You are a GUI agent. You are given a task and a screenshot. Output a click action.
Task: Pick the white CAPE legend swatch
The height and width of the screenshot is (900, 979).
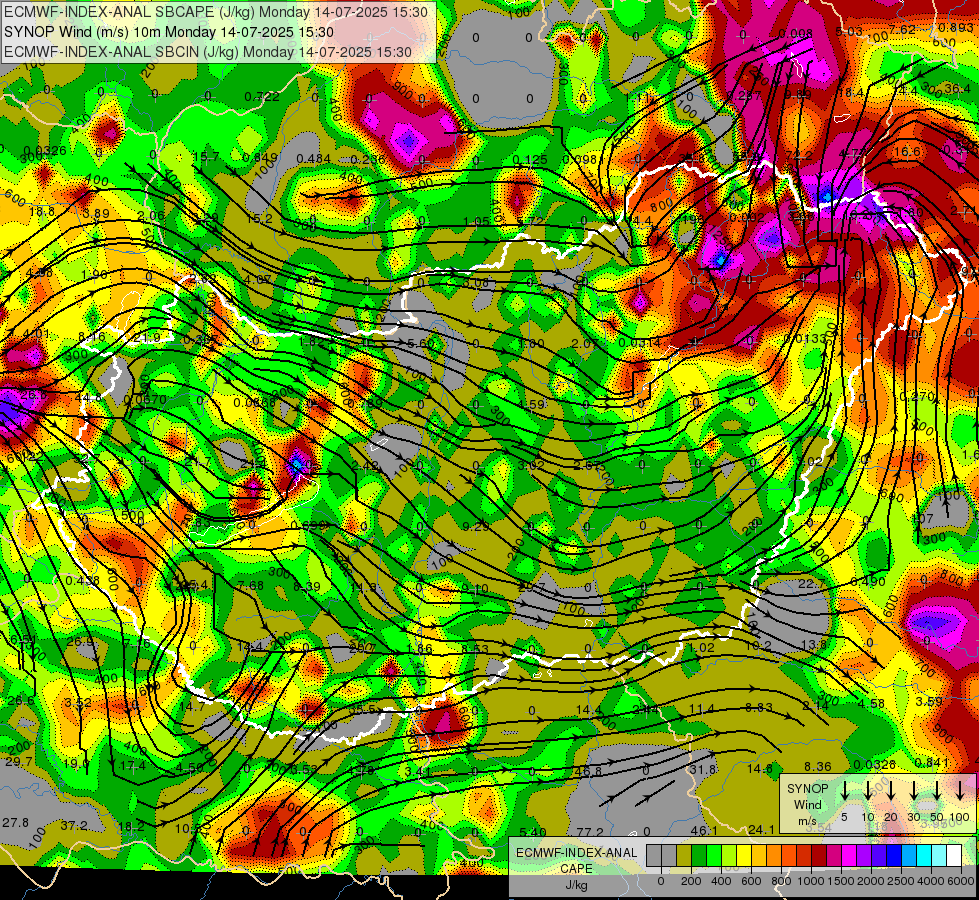point(953,855)
